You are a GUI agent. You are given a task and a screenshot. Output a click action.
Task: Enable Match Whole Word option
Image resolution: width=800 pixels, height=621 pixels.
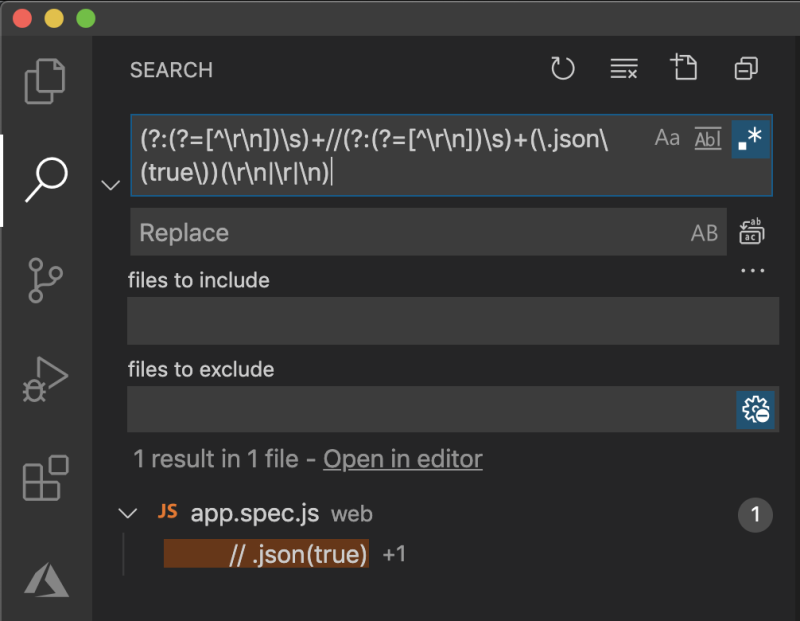(x=707, y=138)
